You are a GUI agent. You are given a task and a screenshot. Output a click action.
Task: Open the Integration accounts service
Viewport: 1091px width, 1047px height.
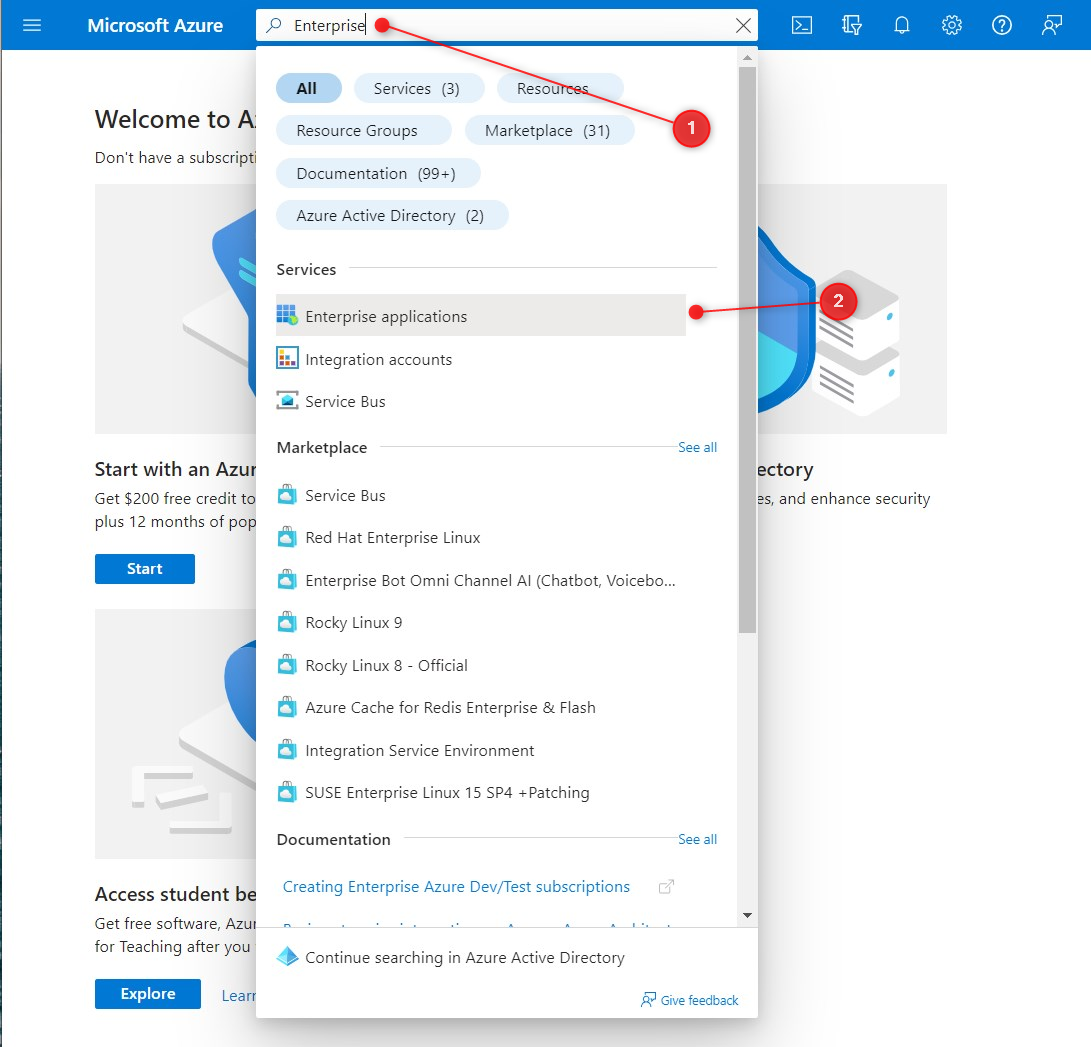(x=378, y=359)
